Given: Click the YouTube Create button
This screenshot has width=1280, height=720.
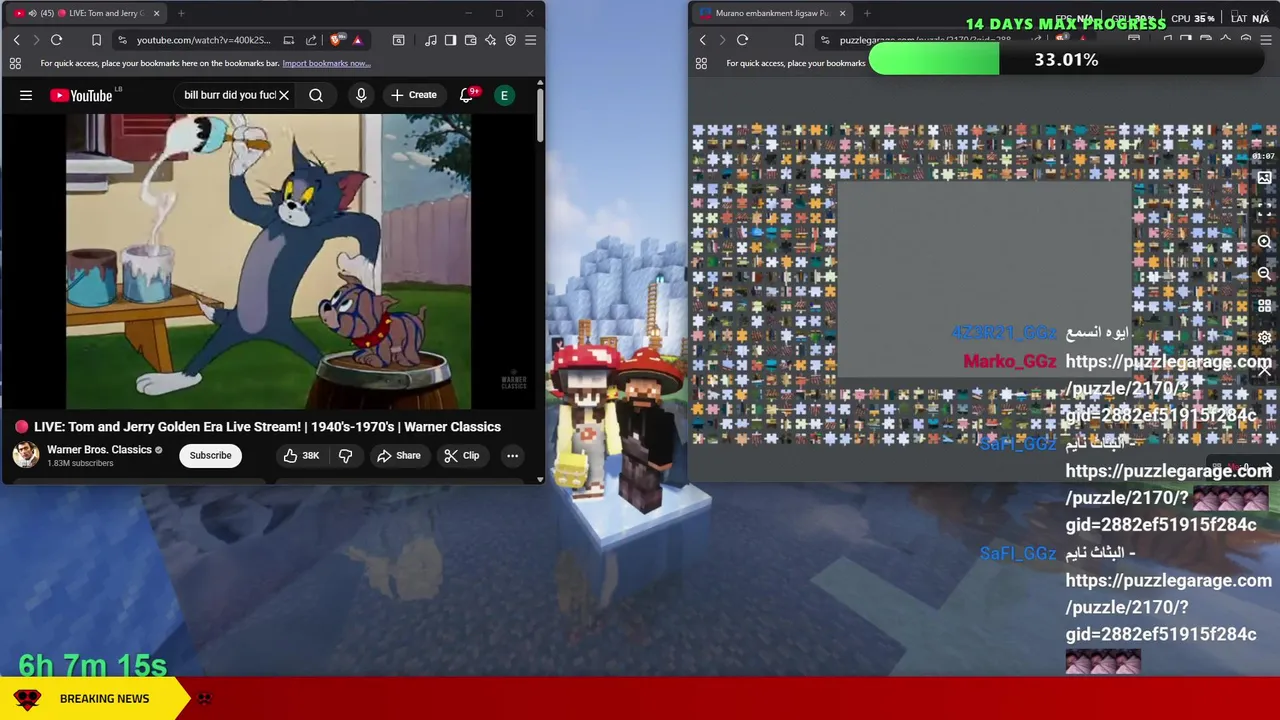Looking at the screenshot, I should (x=414, y=95).
